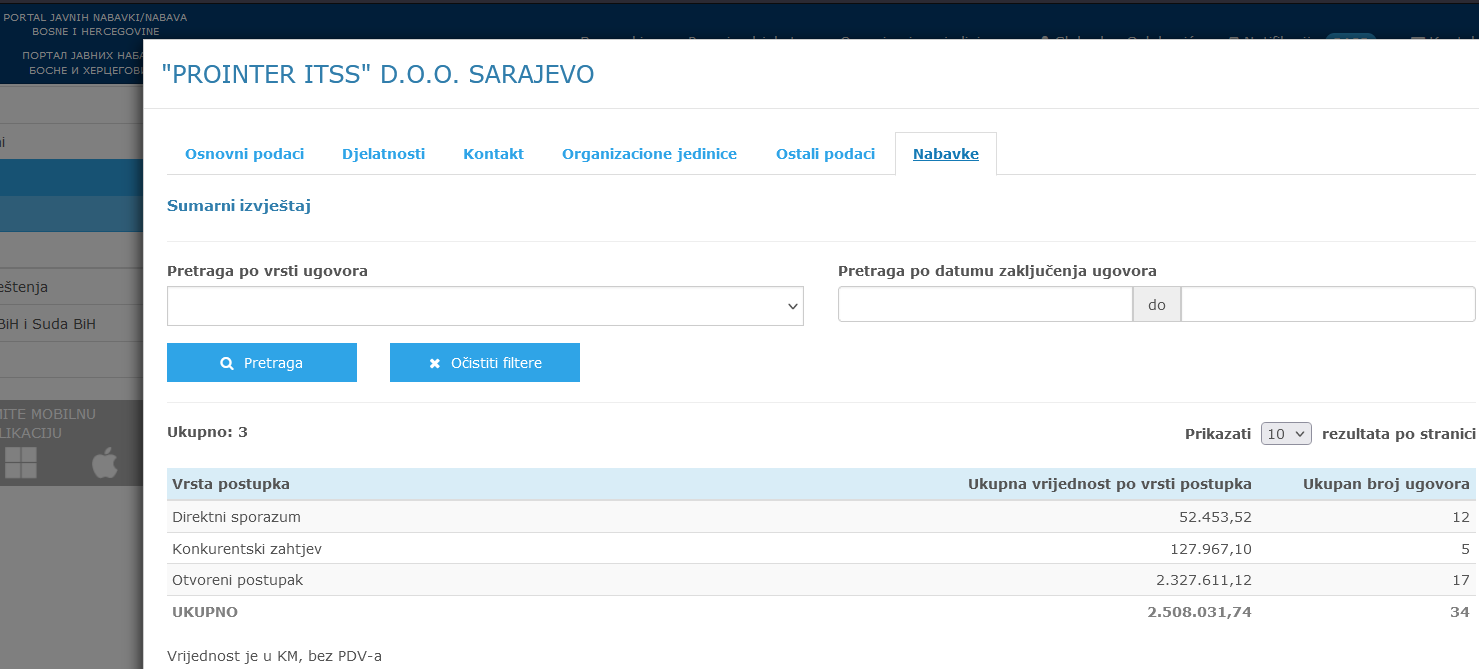Click the Apple store icon in background page
Screen dimensions: 1479x669
coord(105,462)
